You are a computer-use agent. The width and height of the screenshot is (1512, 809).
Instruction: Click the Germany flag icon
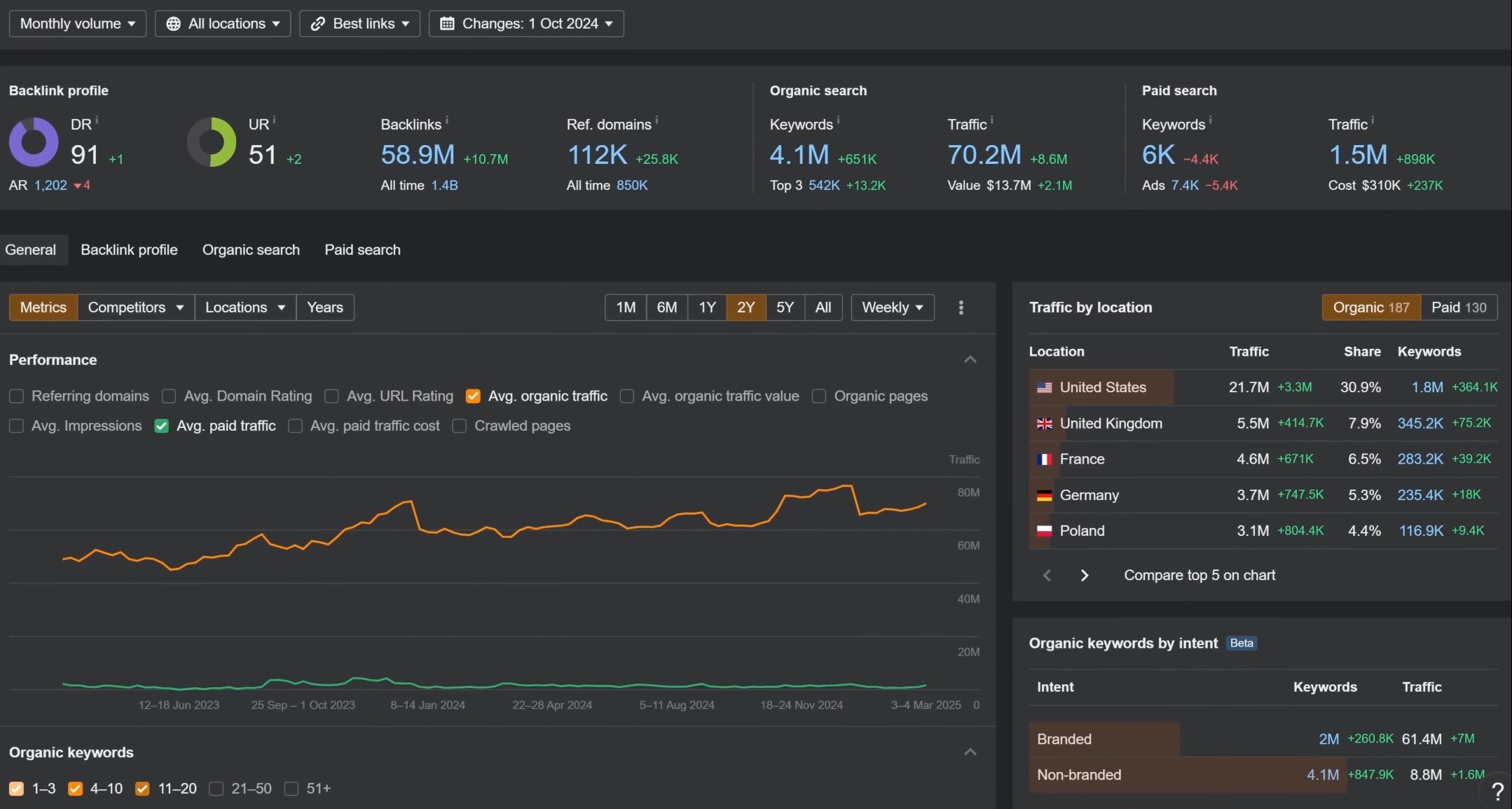tap(1044, 495)
